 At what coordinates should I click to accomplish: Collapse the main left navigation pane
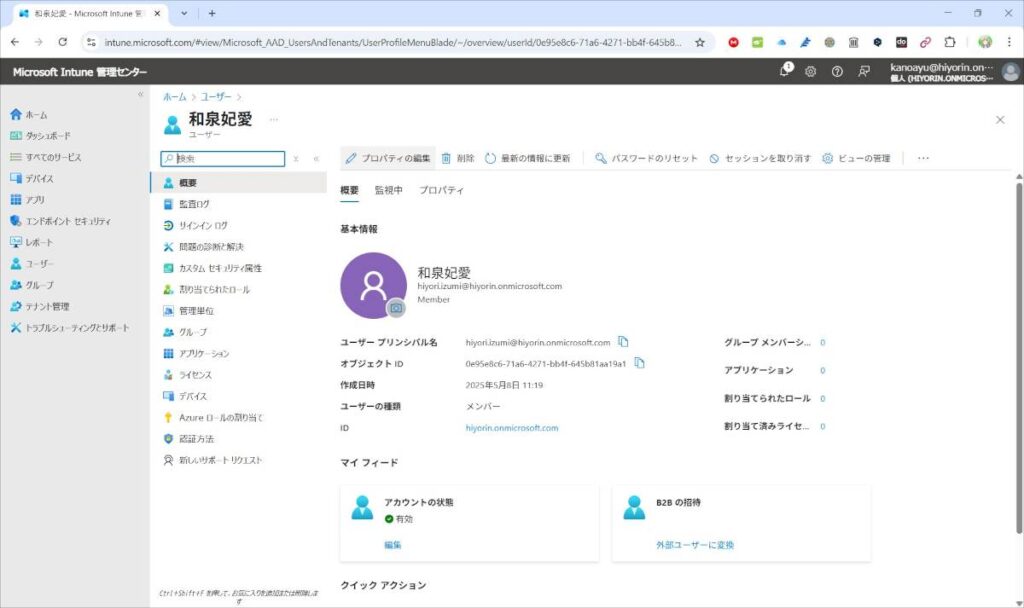coord(140,95)
